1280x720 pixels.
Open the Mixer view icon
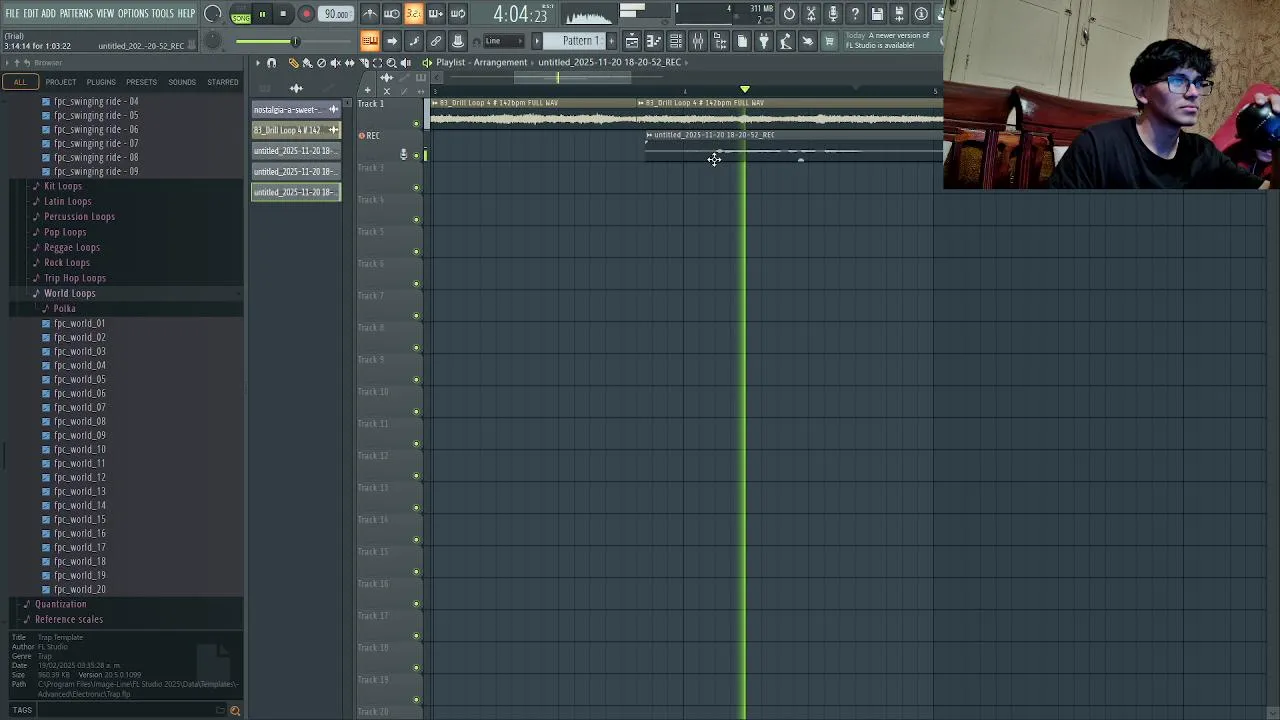coord(698,41)
